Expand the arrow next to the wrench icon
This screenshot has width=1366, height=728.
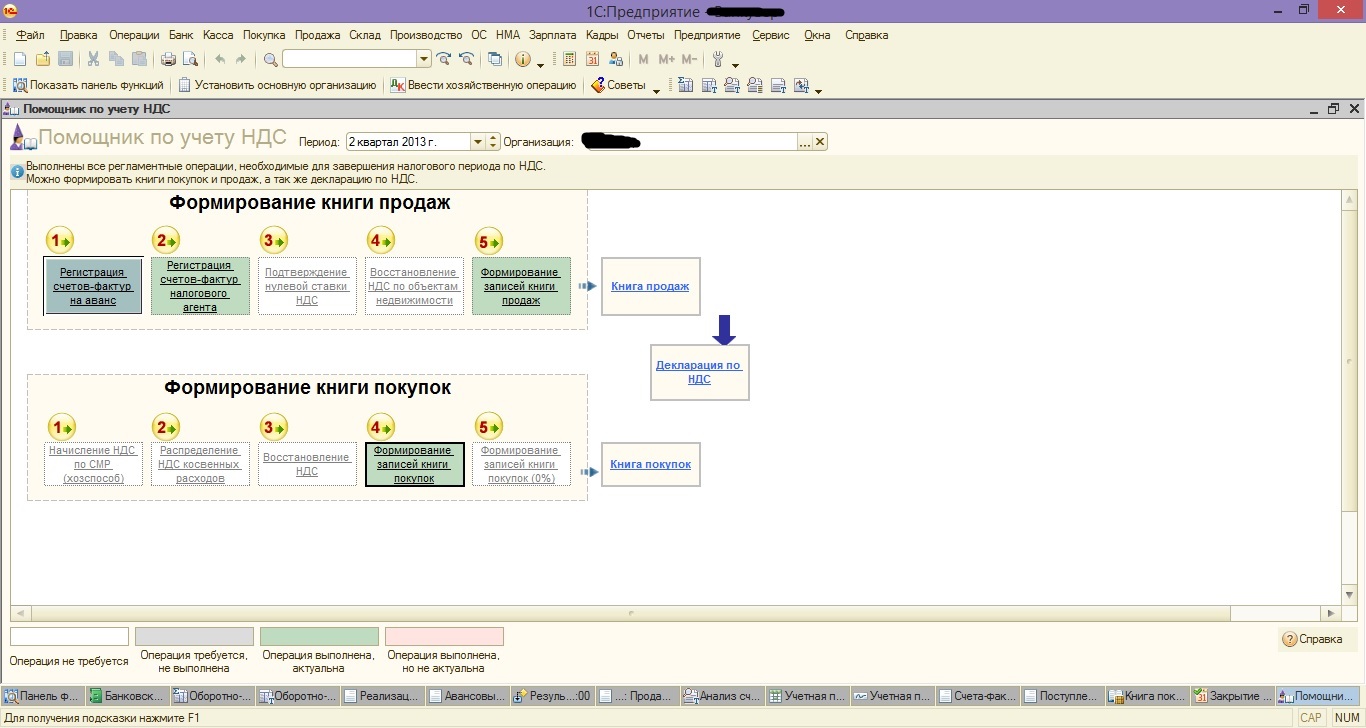[x=736, y=64]
